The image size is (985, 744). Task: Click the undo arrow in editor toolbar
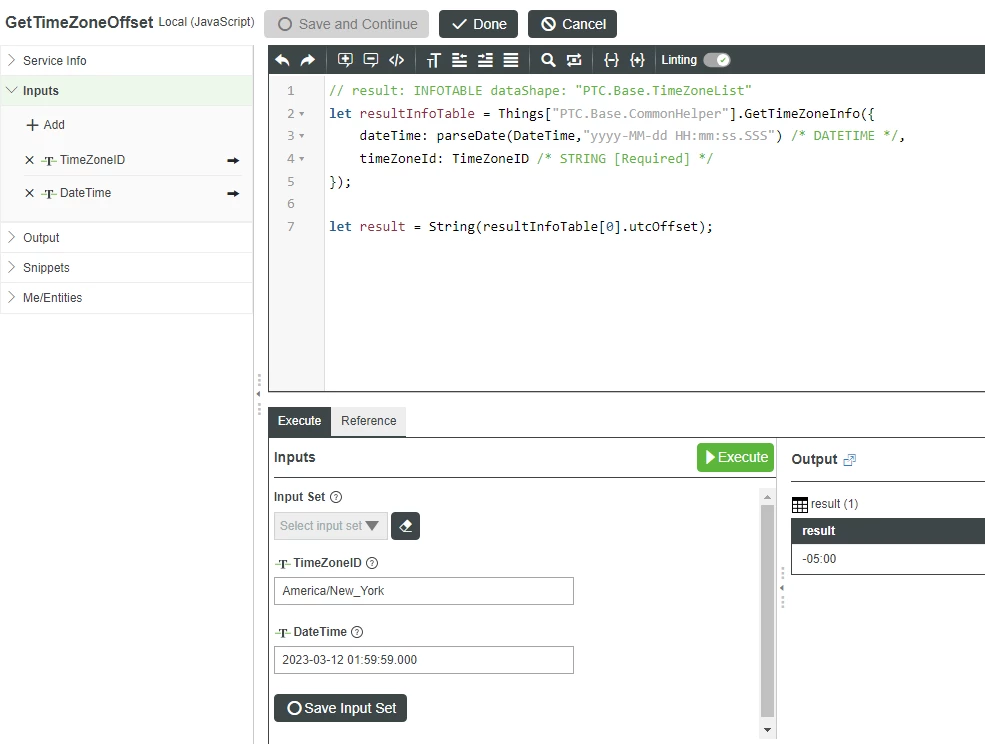pos(282,60)
